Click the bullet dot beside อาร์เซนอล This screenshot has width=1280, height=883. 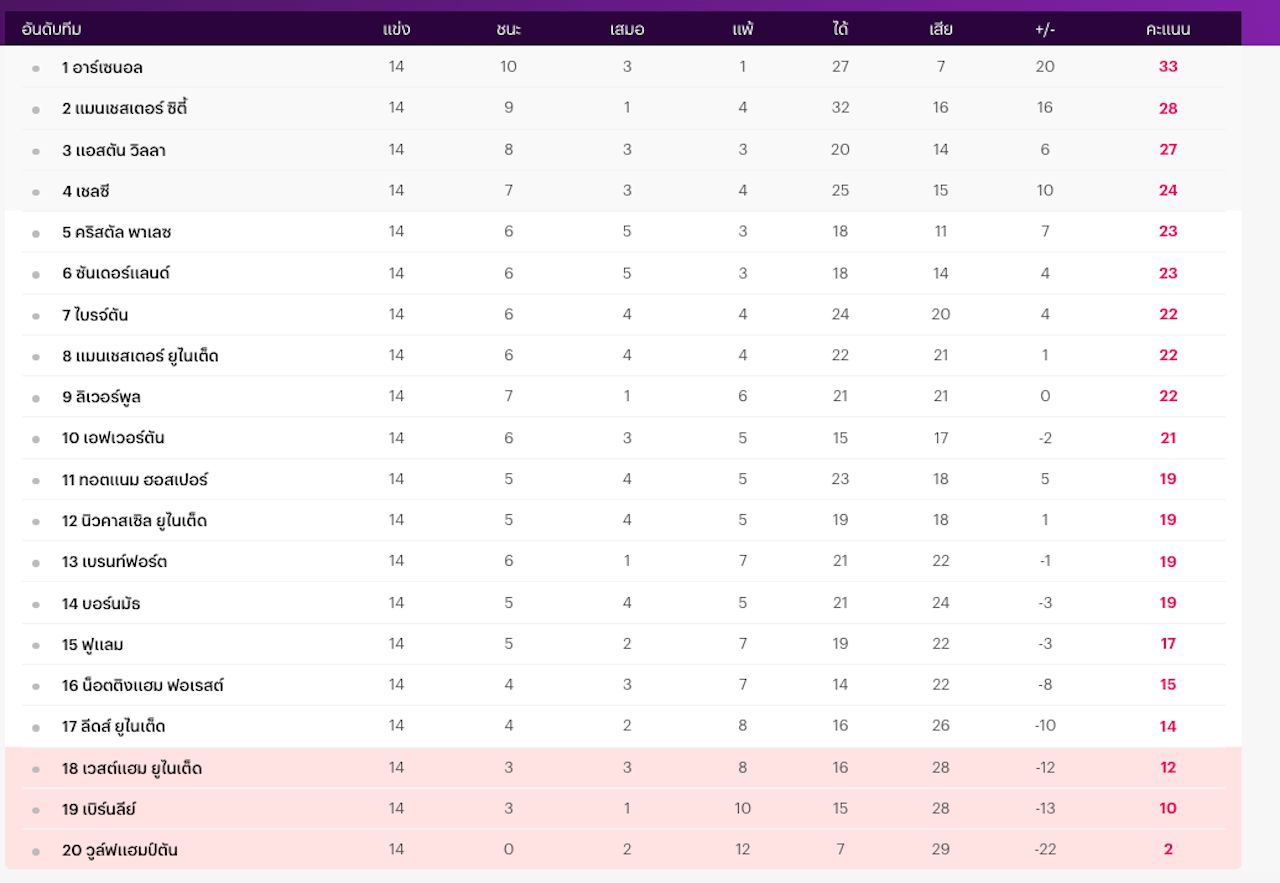(36, 69)
